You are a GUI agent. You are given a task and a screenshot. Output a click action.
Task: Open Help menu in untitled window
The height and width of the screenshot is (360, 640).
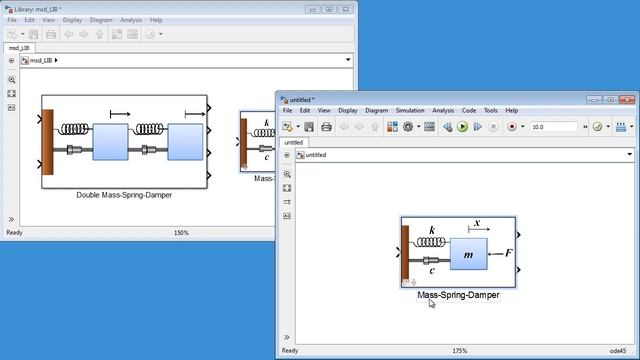(x=511, y=110)
